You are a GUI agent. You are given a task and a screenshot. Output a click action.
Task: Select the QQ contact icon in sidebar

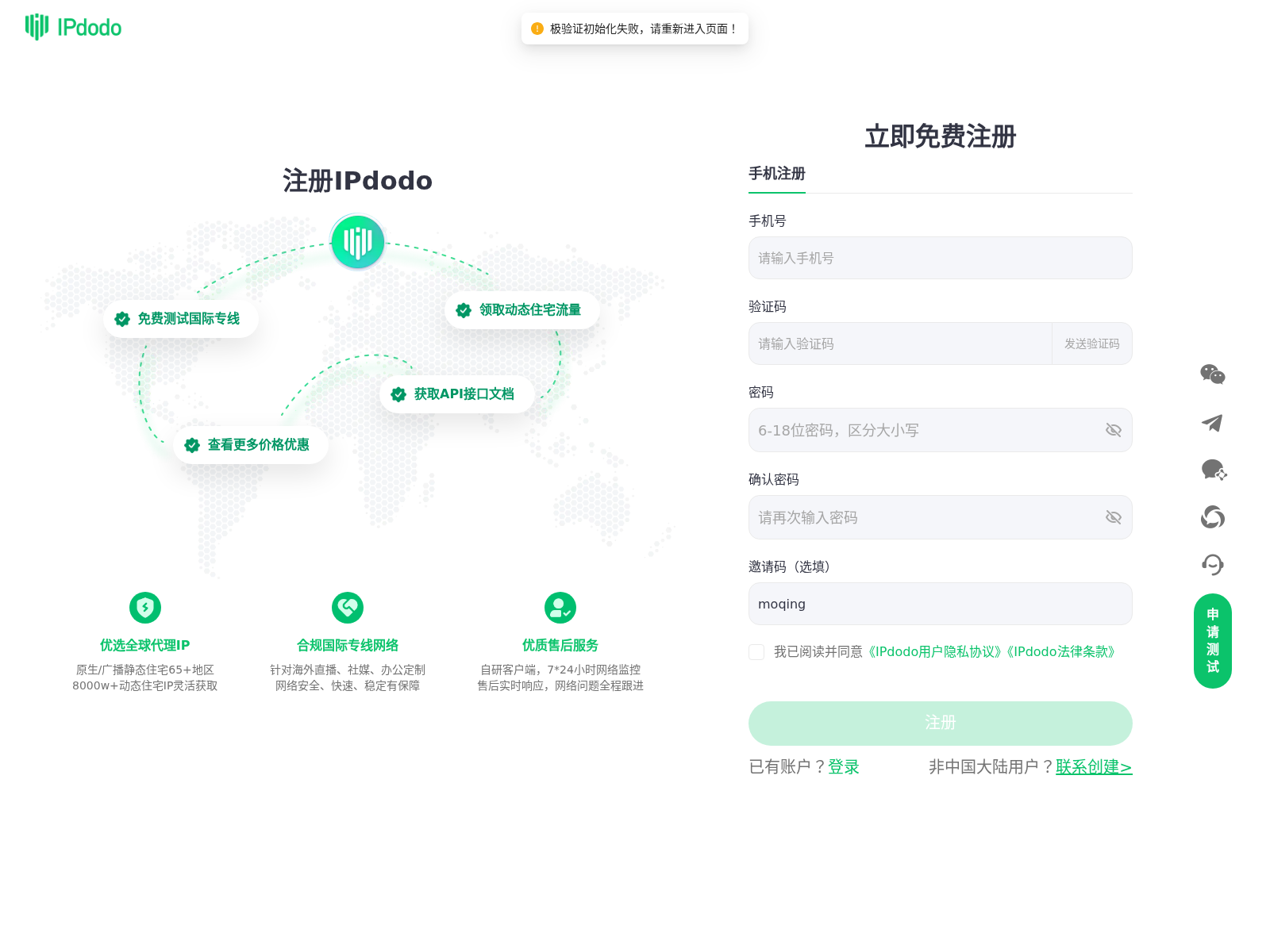tap(1213, 517)
